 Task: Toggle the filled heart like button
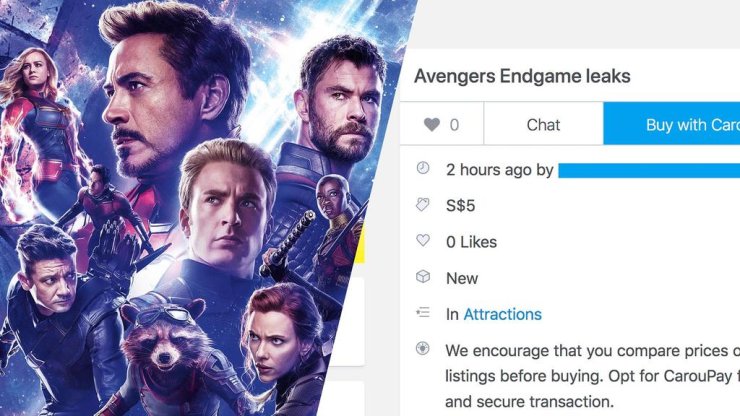click(431, 125)
